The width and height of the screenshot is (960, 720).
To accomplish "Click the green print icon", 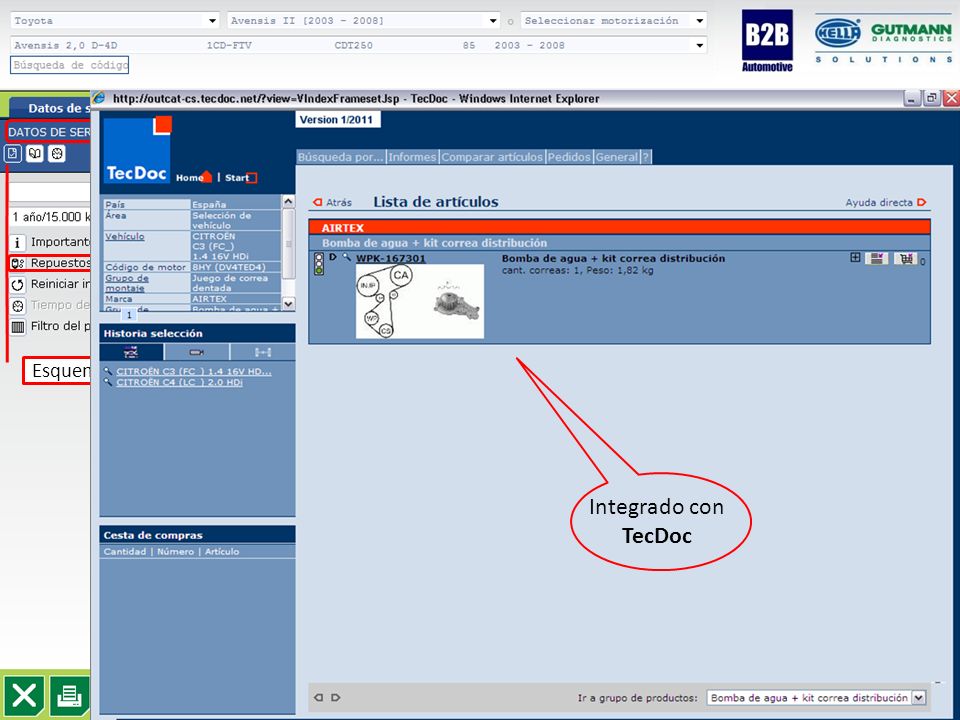I will tap(69, 696).
